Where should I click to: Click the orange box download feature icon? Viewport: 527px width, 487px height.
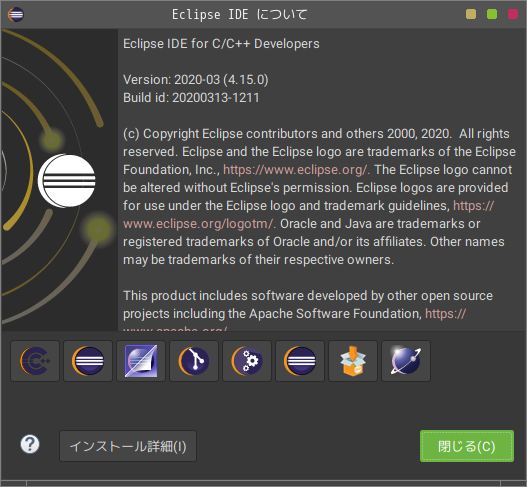(x=353, y=361)
